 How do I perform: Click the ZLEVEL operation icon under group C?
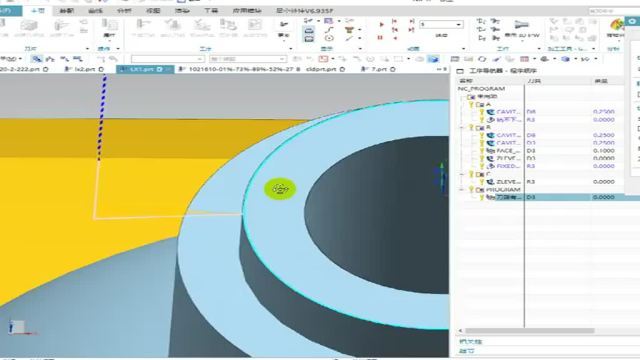click(x=490, y=182)
